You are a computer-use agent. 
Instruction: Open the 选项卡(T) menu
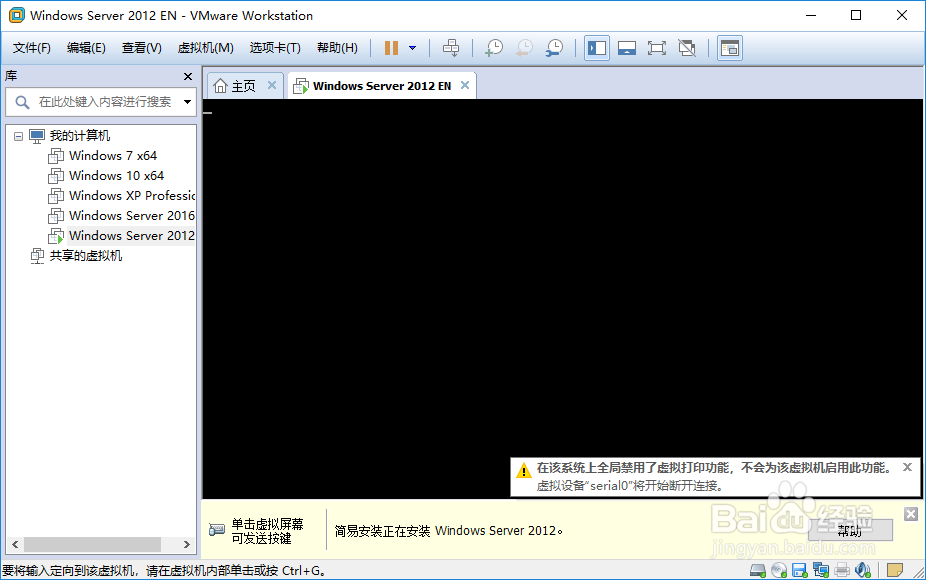(x=275, y=48)
